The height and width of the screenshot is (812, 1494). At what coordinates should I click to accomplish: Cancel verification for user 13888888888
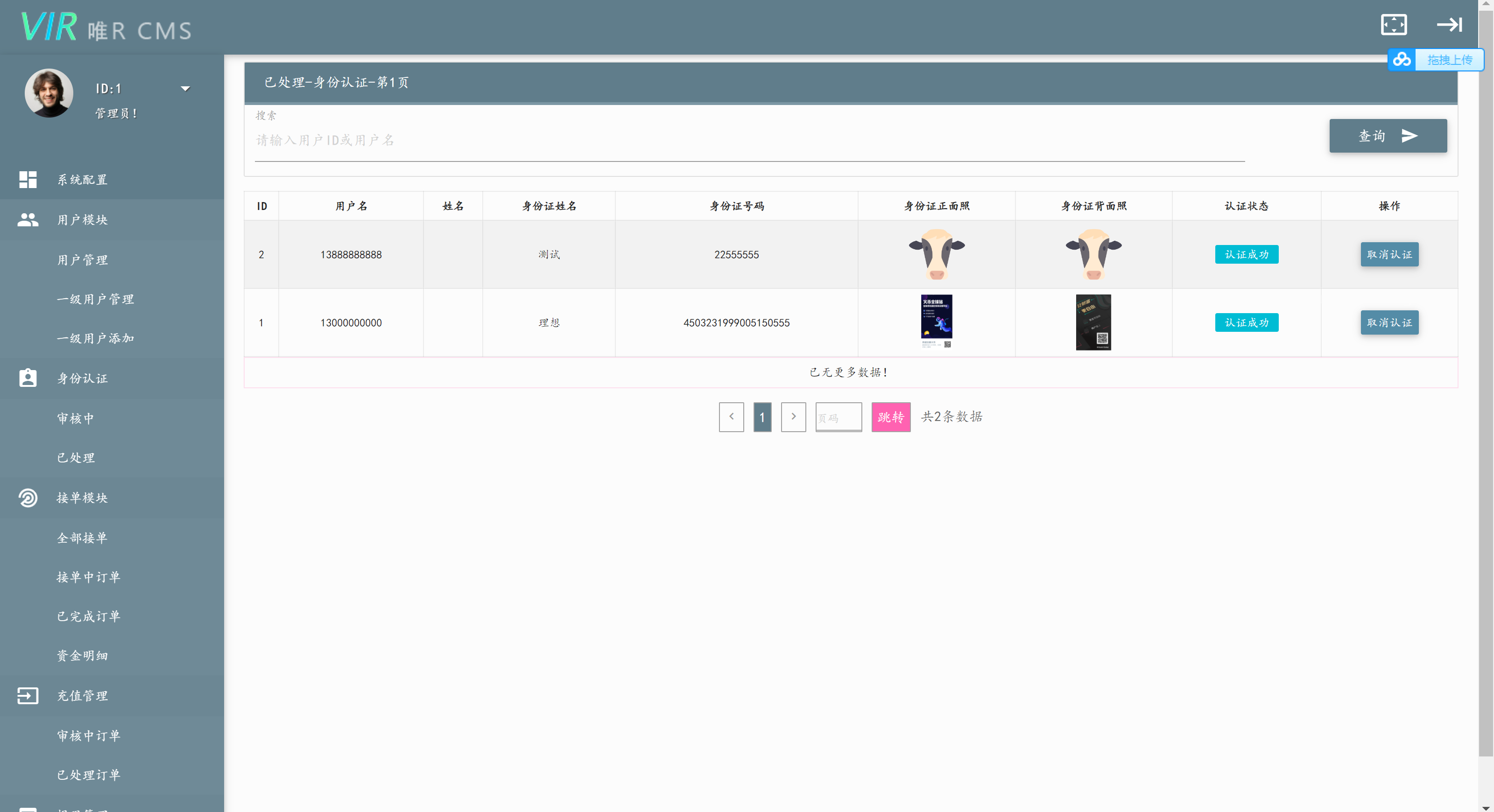[x=1389, y=254]
